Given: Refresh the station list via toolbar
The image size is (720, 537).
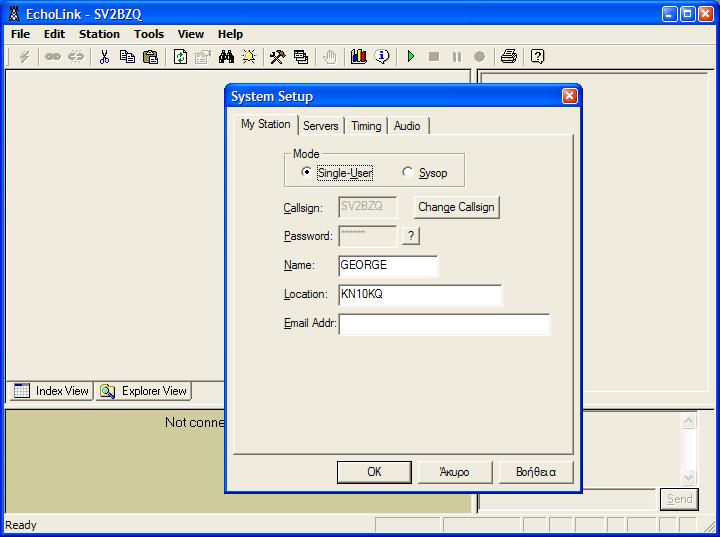Looking at the screenshot, I should (180, 57).
